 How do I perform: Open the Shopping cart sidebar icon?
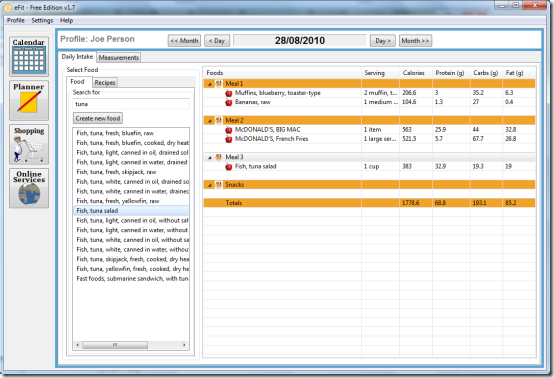tap(29, 144)
